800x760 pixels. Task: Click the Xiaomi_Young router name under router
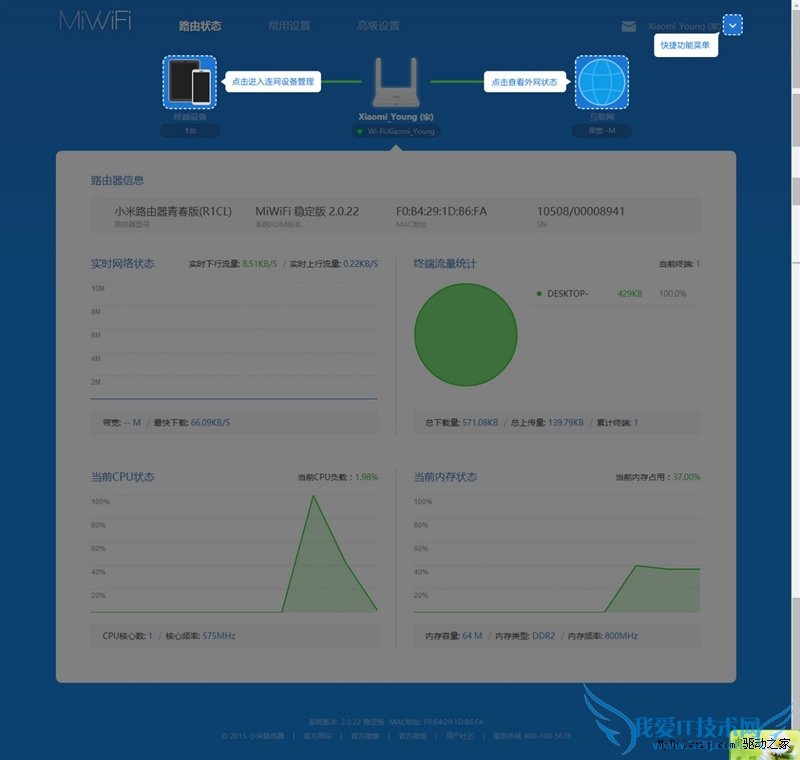(396, 117)
